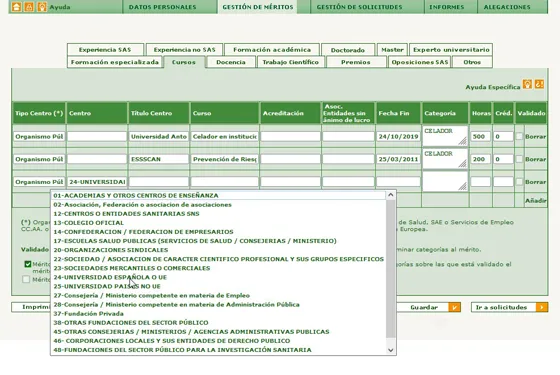Click the lightbulb help icon beside Ayuda

click(x=42, y=7)
